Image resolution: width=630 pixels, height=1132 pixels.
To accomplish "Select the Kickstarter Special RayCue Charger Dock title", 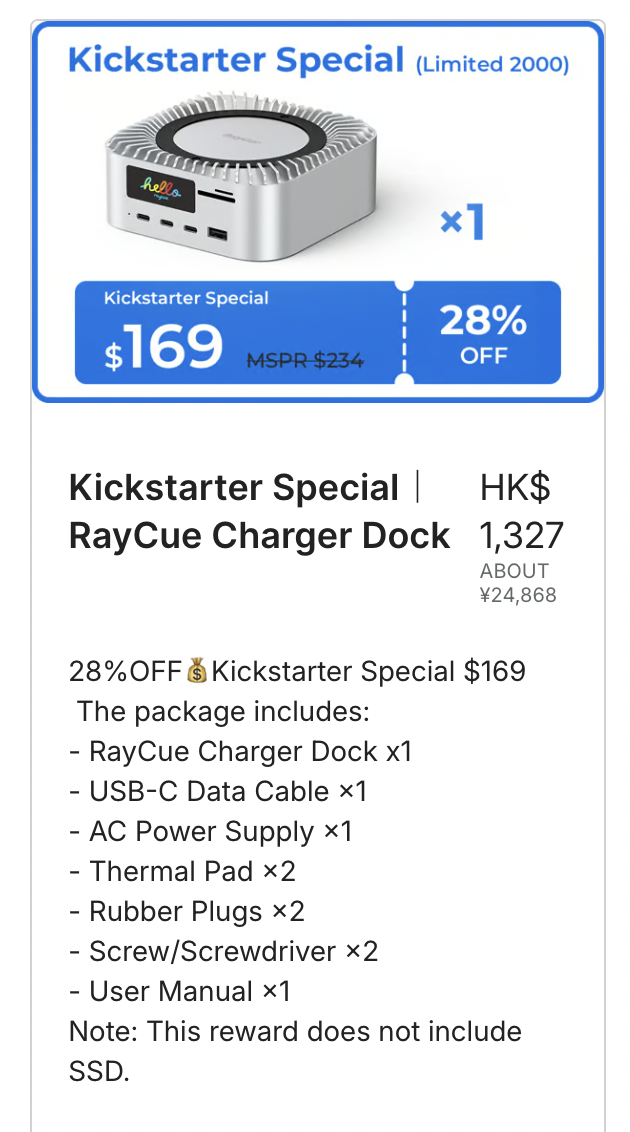I will [259, 512].
